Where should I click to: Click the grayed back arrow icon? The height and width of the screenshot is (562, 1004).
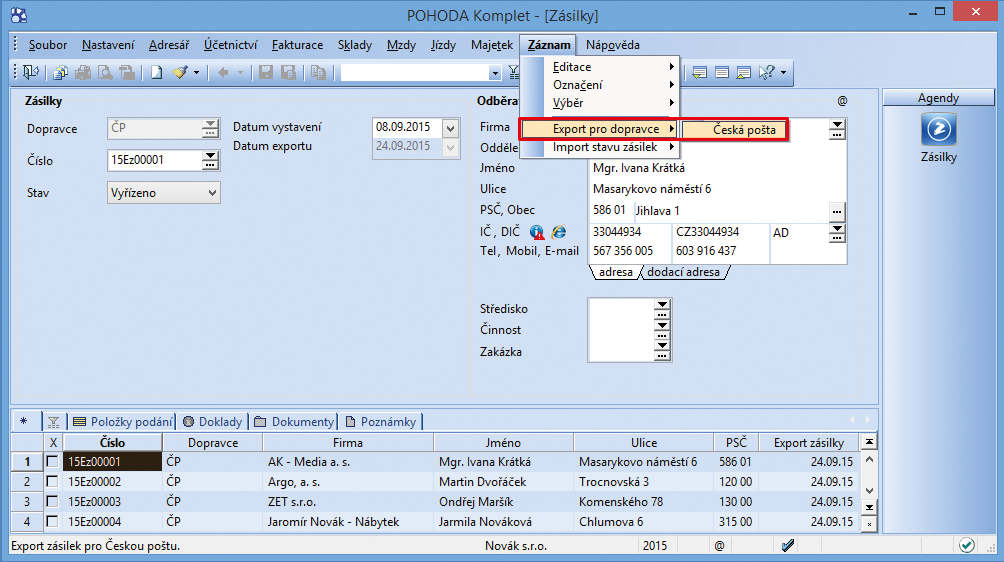click(x=223, y=72)
